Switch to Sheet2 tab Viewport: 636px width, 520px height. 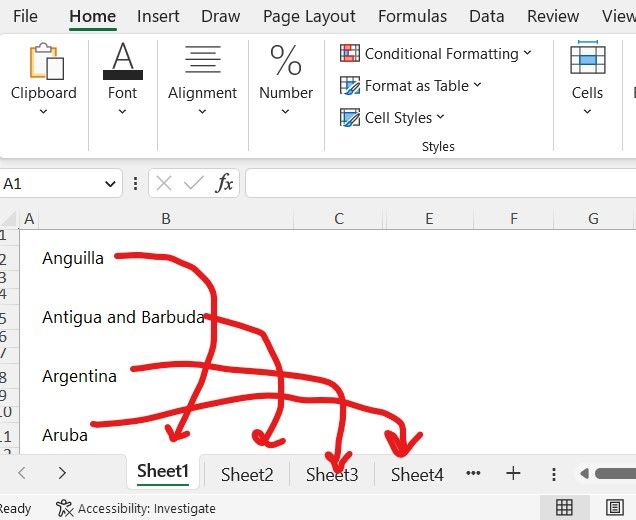[247, 475]
